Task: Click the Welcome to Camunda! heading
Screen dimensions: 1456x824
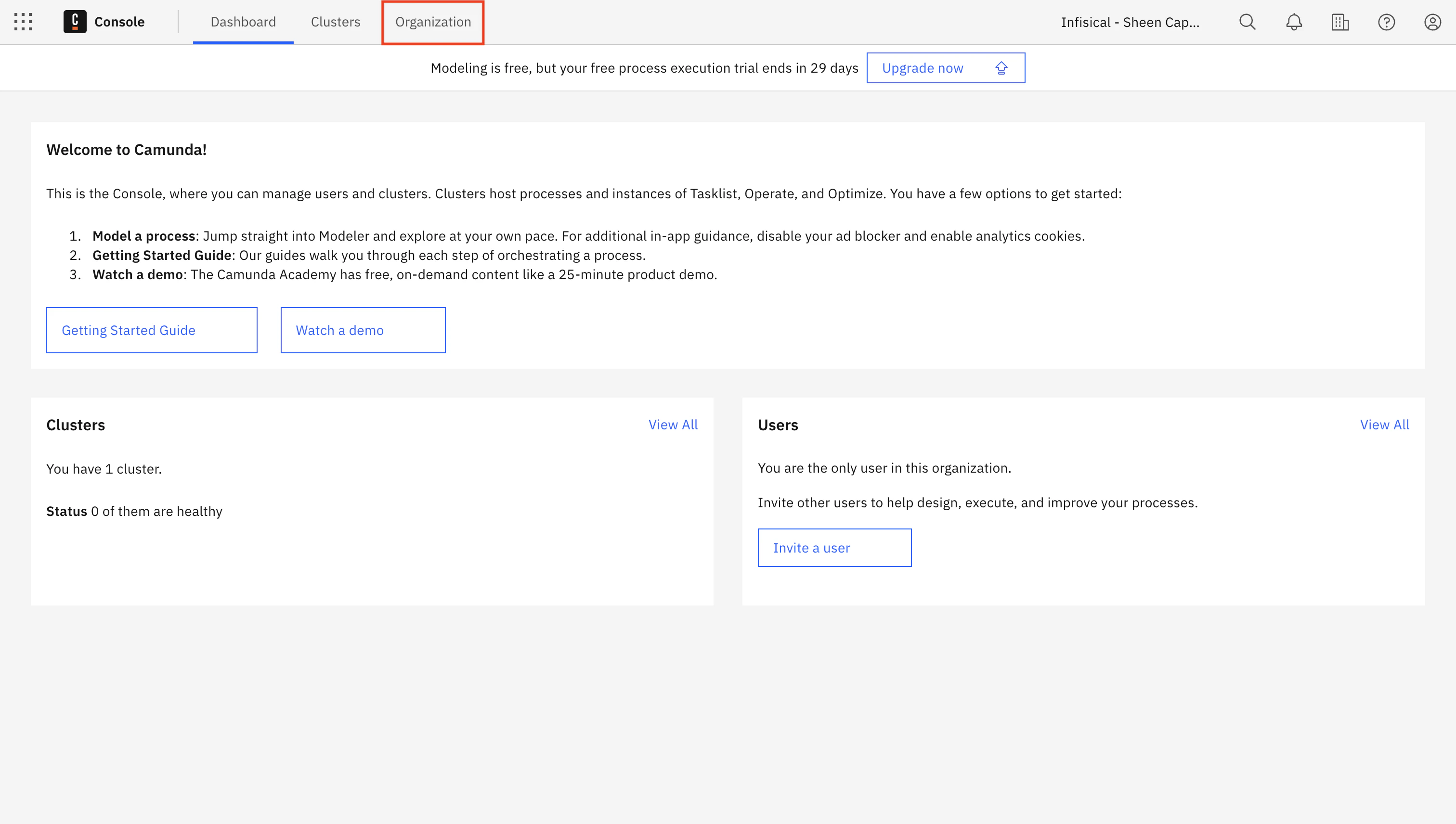Action: [x=127, y=149]
